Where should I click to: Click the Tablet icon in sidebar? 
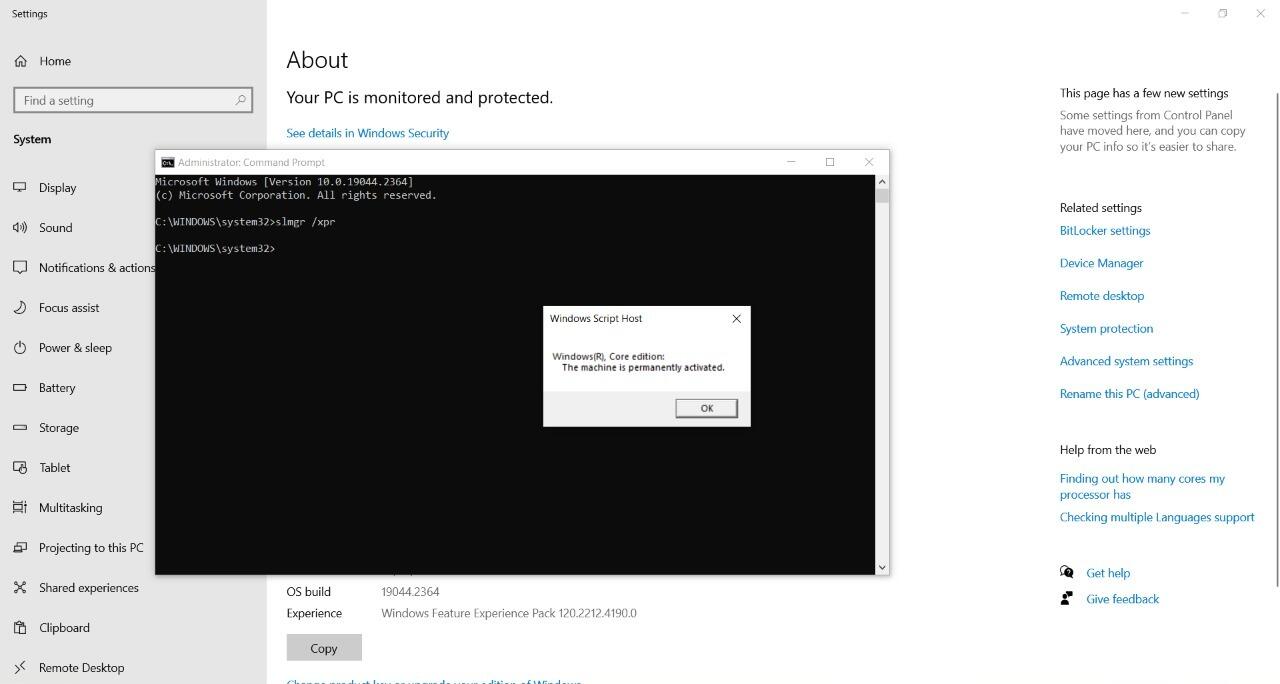[20, 467]
